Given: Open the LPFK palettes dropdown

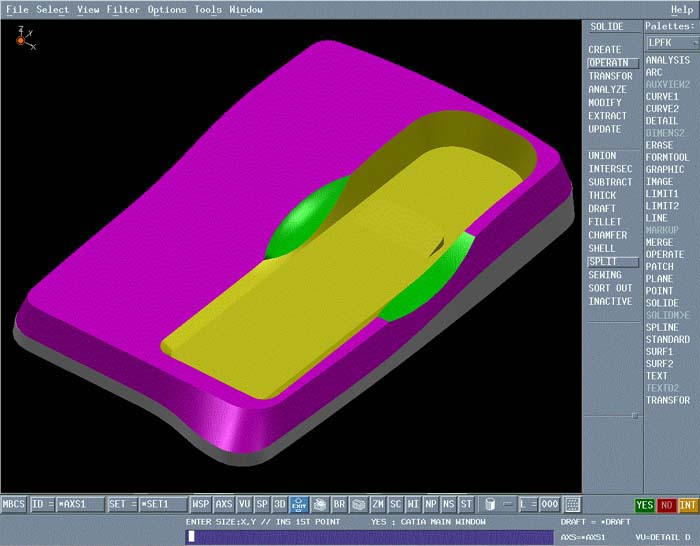Looking at the screenshot, I should click(670, 43).
